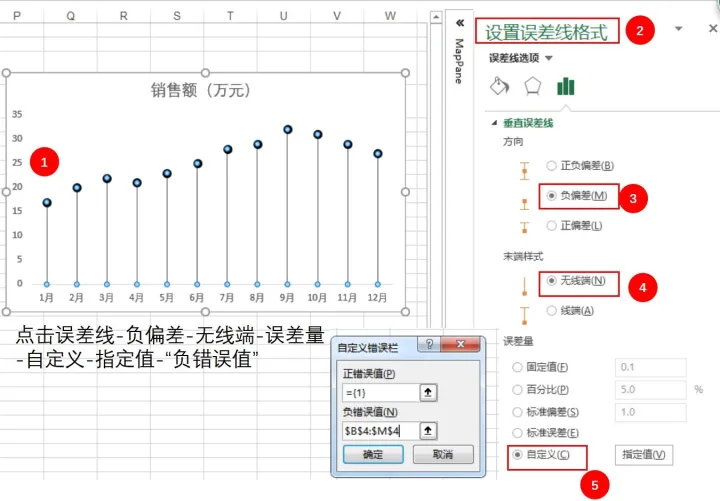
Task: Click the 固定值 value box showing 0.1
Action: click(651, 367)
